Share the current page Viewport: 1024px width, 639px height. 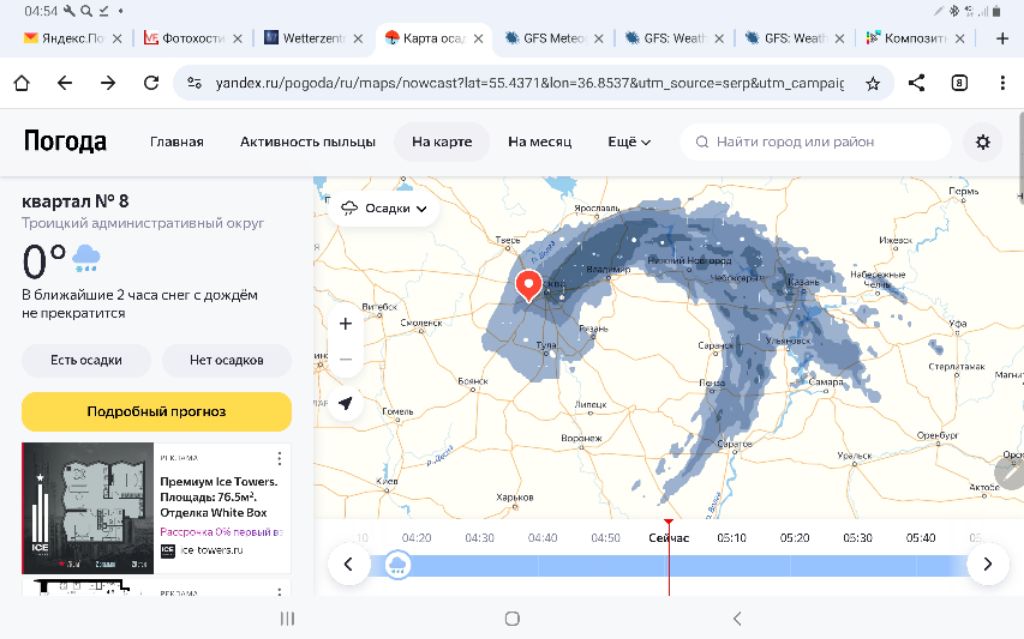click(x=916, y=83)
